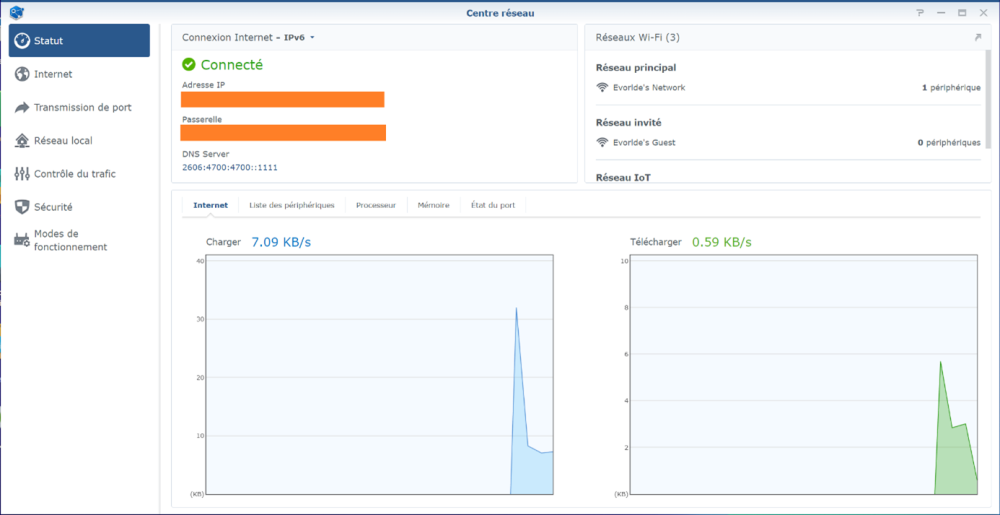The image size is (1000, 515).
Task: Click the Charger 7.09 KB/s value
Action: [281, 242]
